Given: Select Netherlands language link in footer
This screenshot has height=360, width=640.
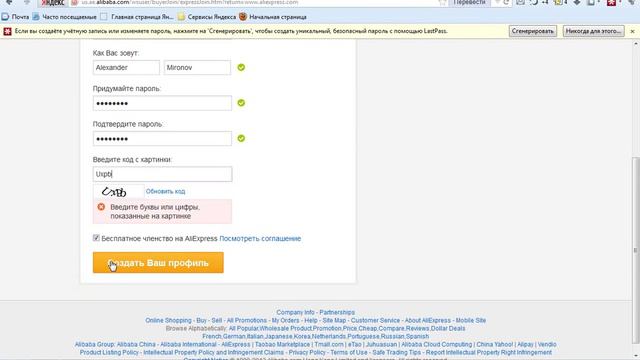Looking at the screenshot, I should 329,337.
